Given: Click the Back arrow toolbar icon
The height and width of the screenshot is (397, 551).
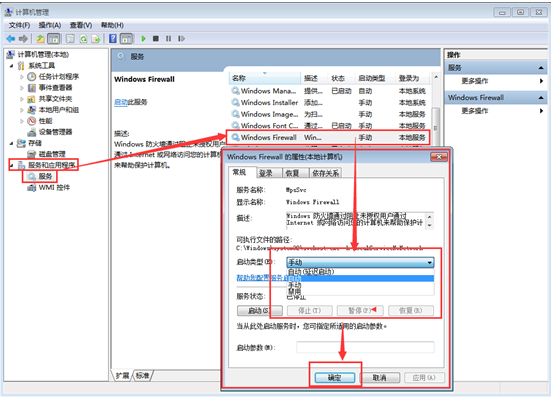Looking at the screenshot, I should tap(11, 39).
